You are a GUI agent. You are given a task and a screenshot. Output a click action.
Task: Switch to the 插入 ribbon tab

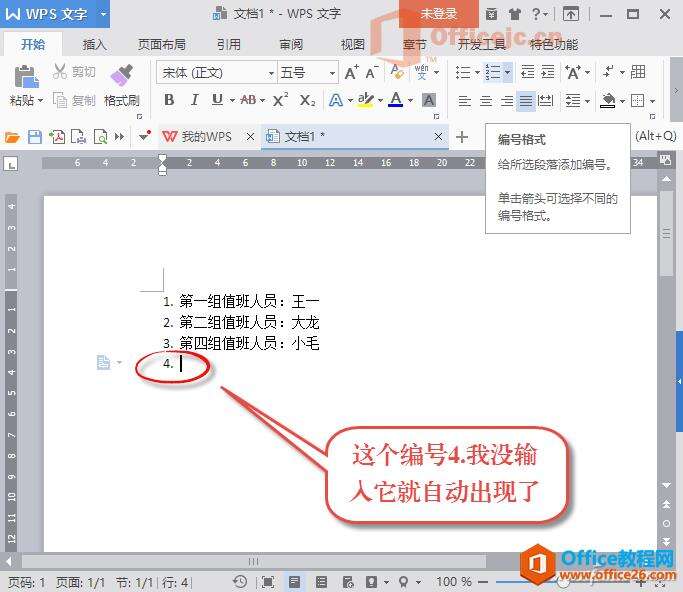pyautogui.click(x=95, y=44)
